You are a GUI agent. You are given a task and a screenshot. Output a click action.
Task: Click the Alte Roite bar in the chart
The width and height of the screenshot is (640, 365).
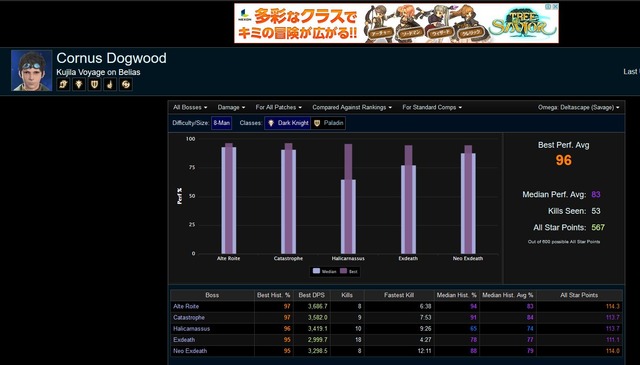coord(229,198)
